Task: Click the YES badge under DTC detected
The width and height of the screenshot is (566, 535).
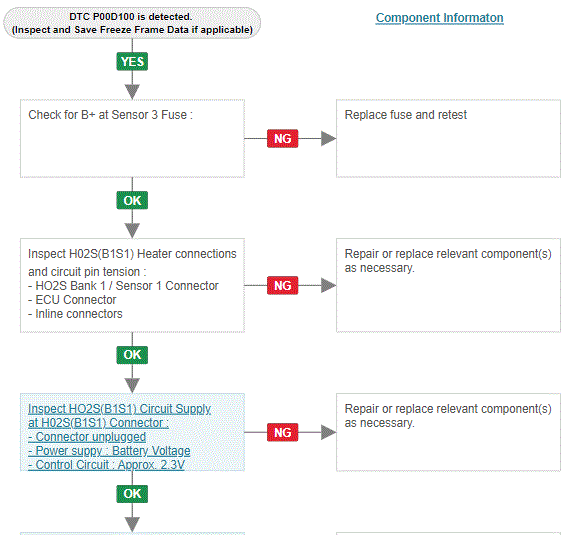Action: click(x=132, y=62)
